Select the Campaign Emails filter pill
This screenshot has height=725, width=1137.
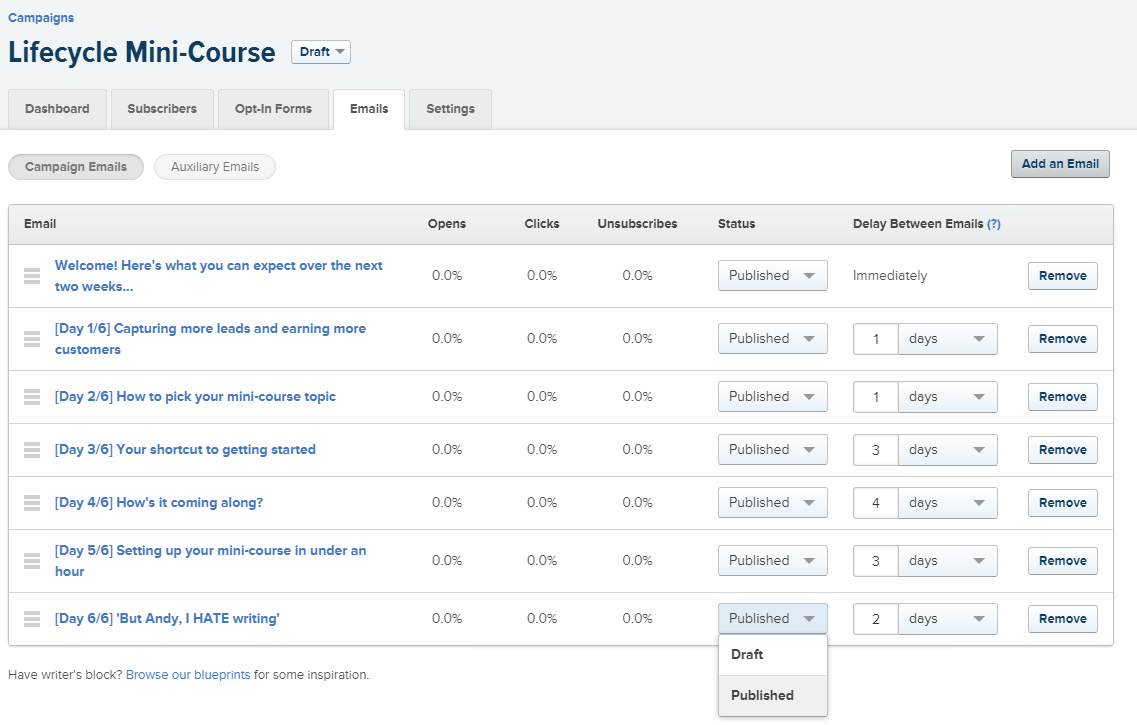coord(76,167)
